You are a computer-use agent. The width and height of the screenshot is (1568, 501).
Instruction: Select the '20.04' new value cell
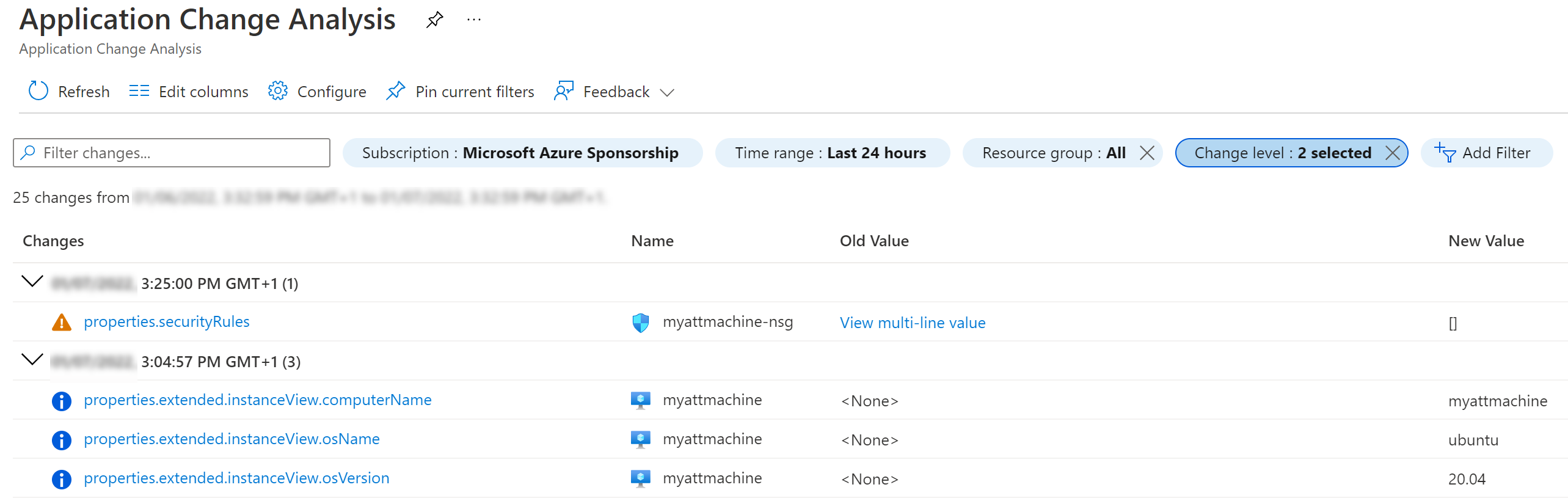[1467, 480]
